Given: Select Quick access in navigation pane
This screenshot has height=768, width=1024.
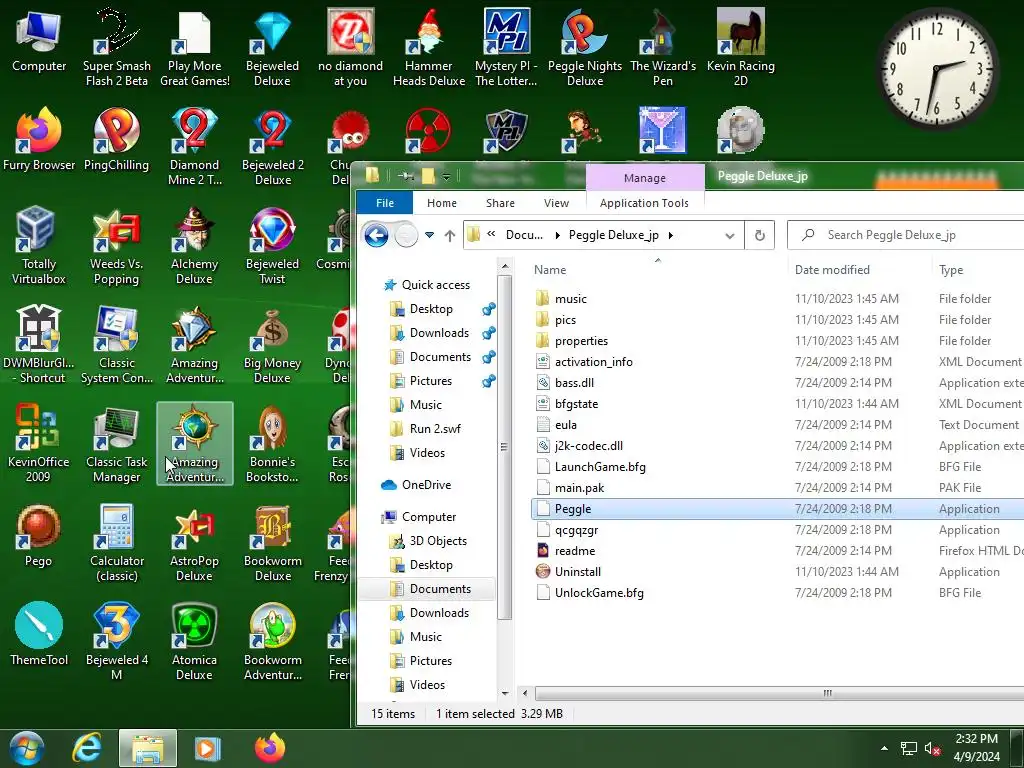Looking at the screenshot, I should point(436,285).
